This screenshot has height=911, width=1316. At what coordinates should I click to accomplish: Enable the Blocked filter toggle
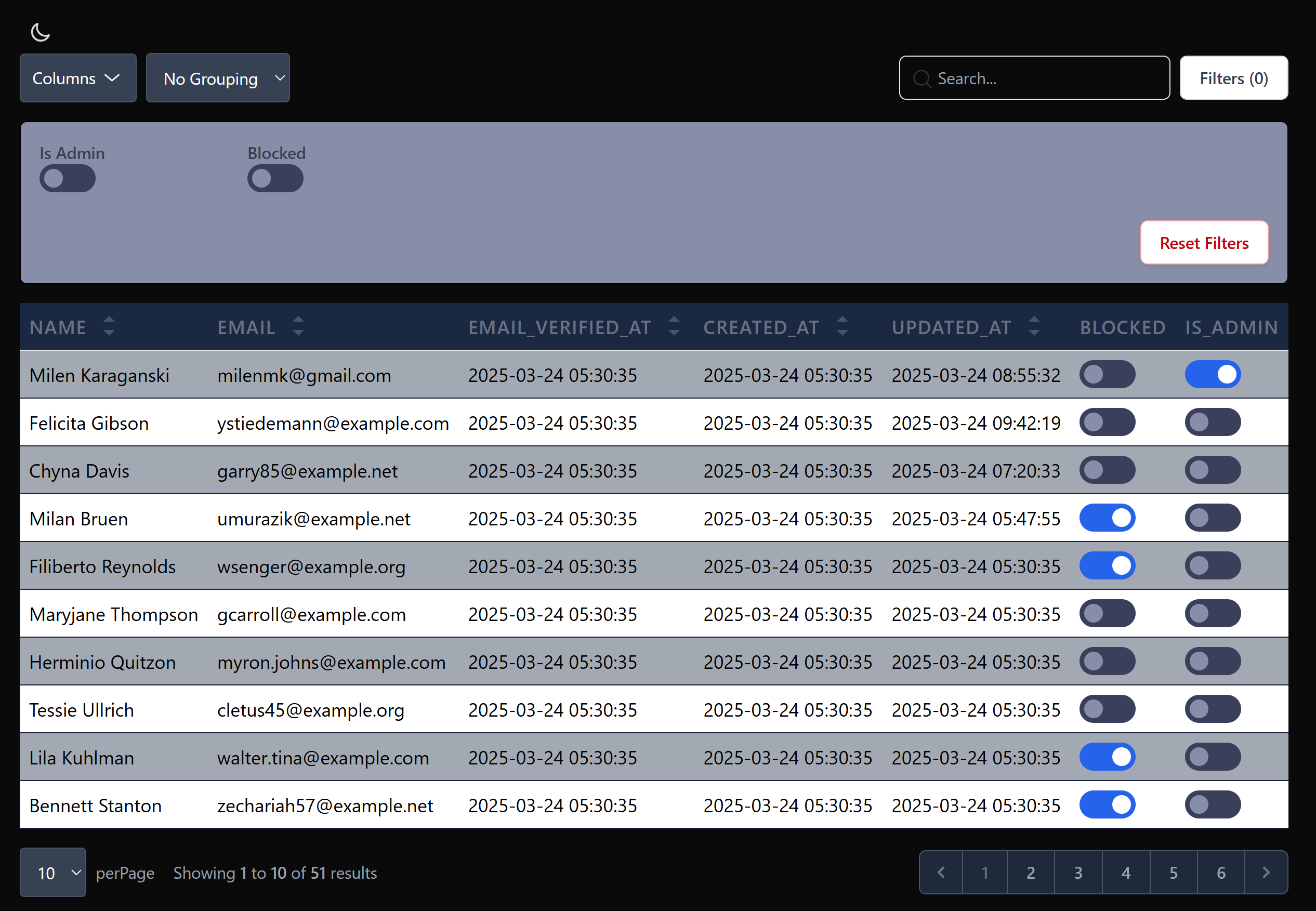[274, 178]
